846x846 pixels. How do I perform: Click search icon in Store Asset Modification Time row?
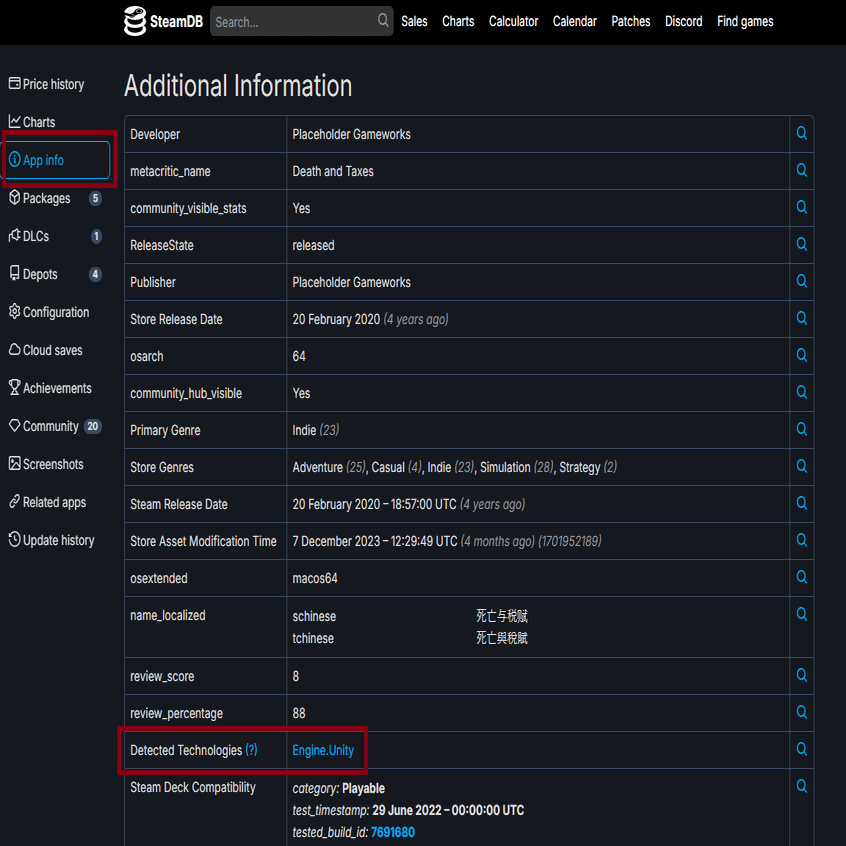pos(801,540)
